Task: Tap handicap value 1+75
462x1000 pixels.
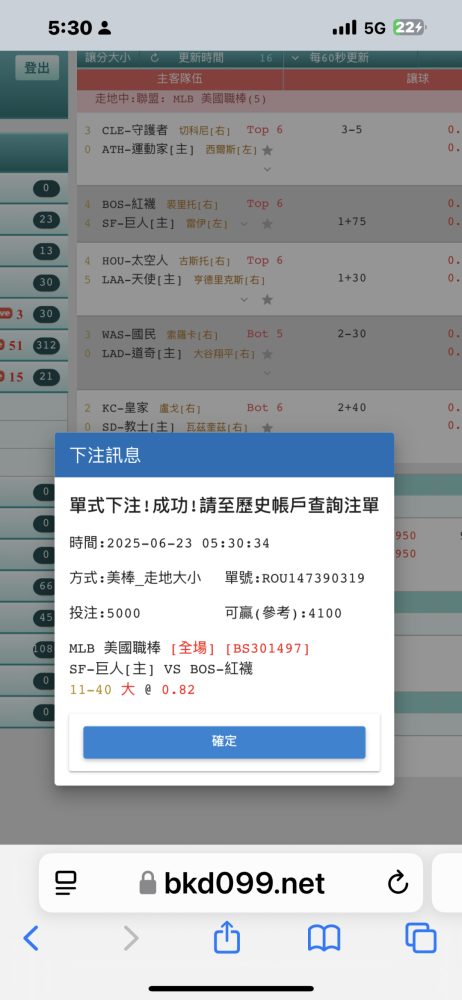Action: point(352,222)
